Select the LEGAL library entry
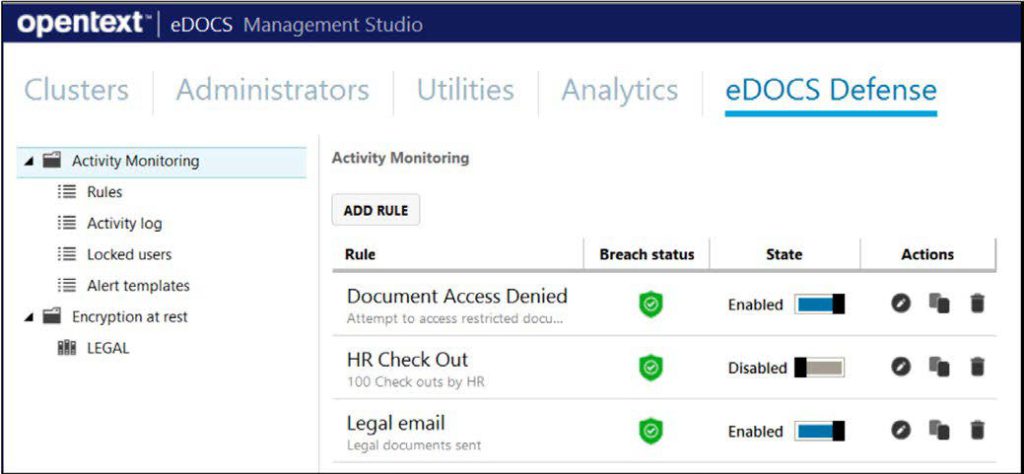The width and height of the screenshot is (1024, 474). tap(108, 348)
